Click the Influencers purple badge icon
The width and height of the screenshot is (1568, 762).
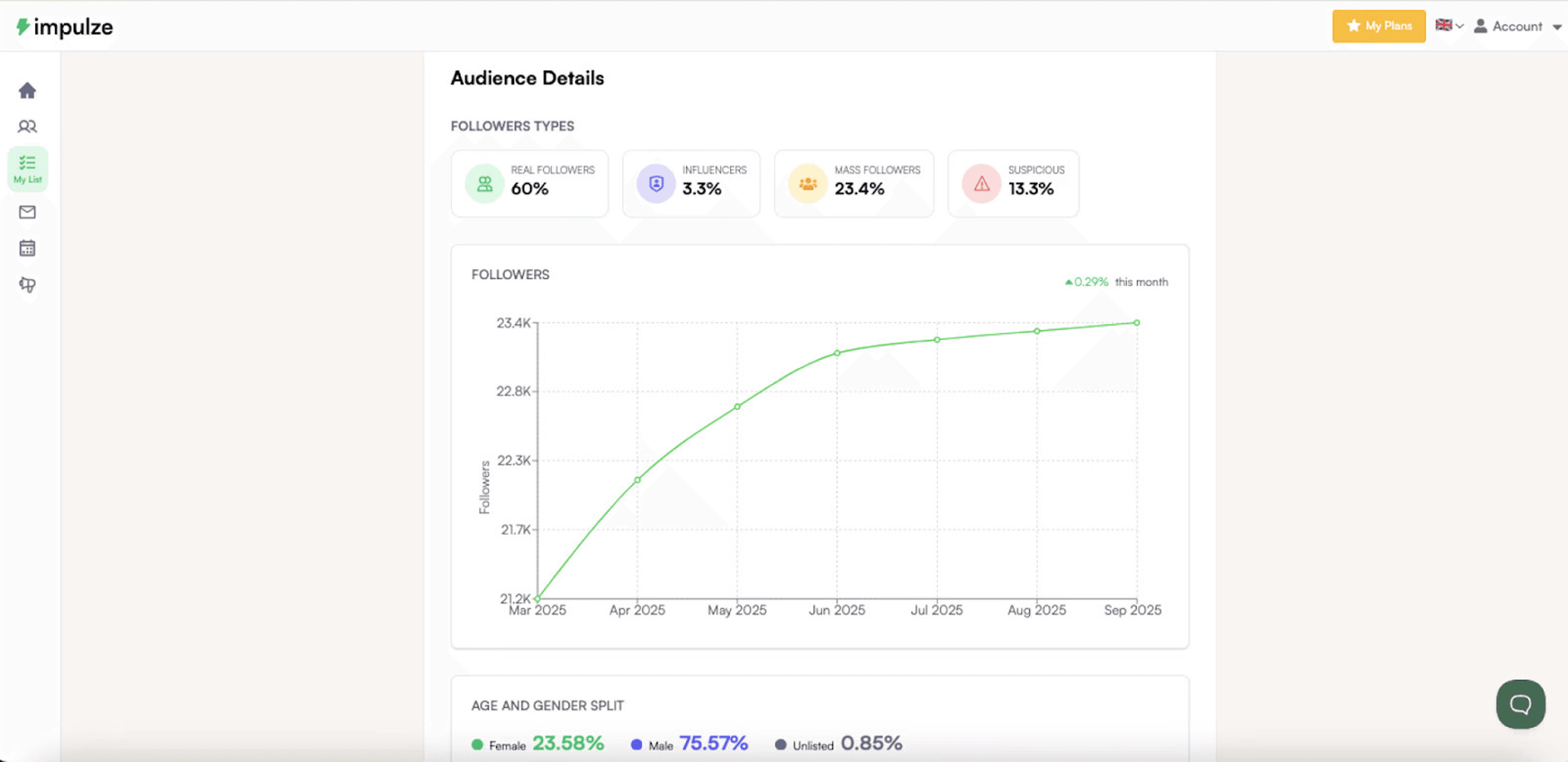[x=656, y=184]
